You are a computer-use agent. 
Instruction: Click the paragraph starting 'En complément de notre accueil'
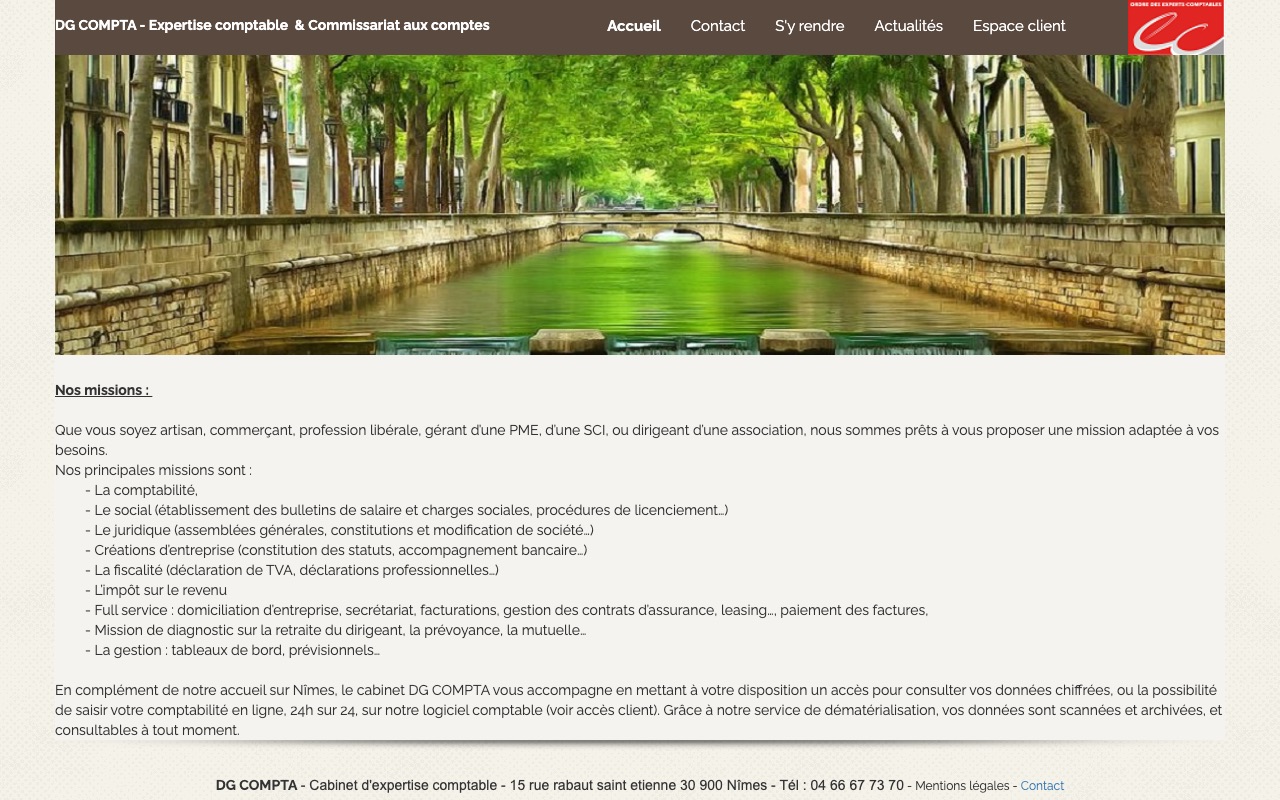(639, 710)
